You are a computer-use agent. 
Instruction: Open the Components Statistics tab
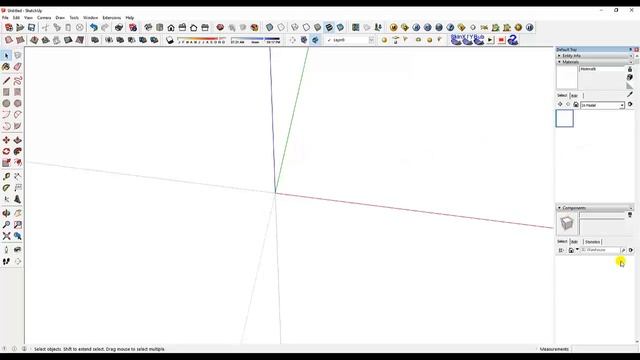[592, 242]
